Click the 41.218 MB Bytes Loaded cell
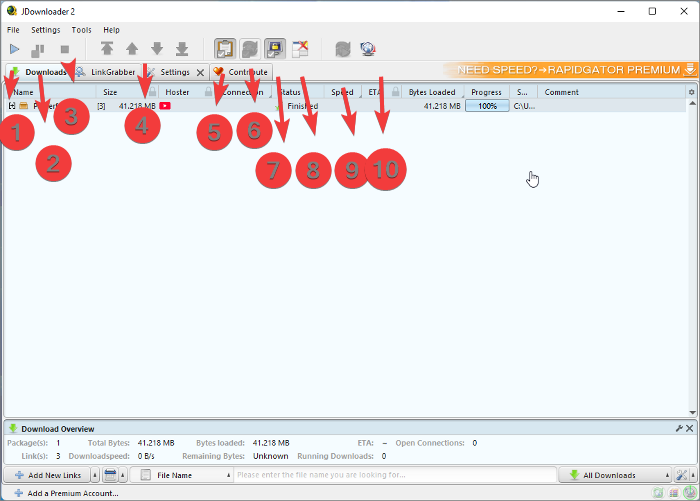Image resolution: width=700 pixels, height=501 pixels. point(442,106)
